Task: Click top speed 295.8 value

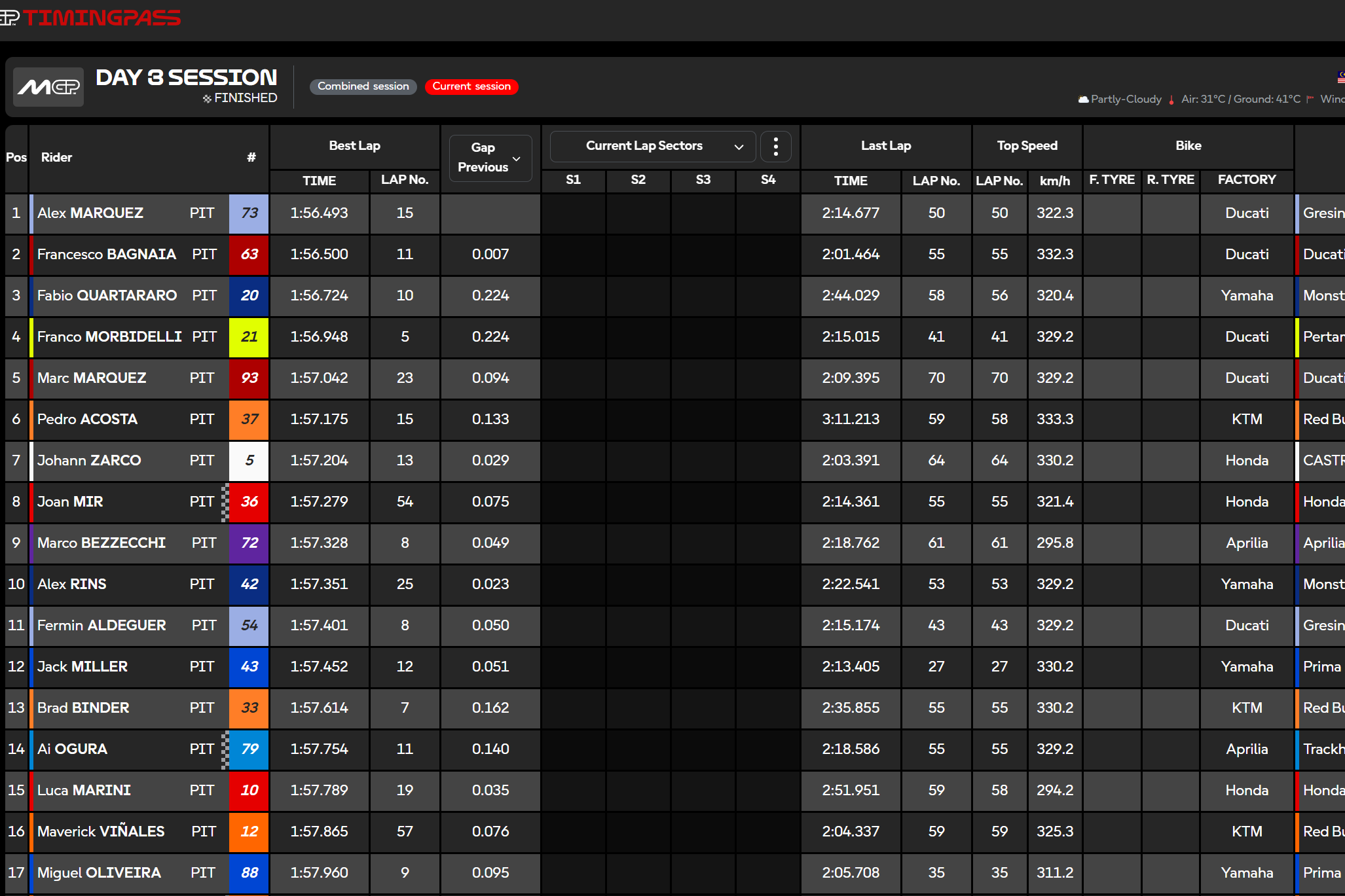Action: pos(1055,543)
